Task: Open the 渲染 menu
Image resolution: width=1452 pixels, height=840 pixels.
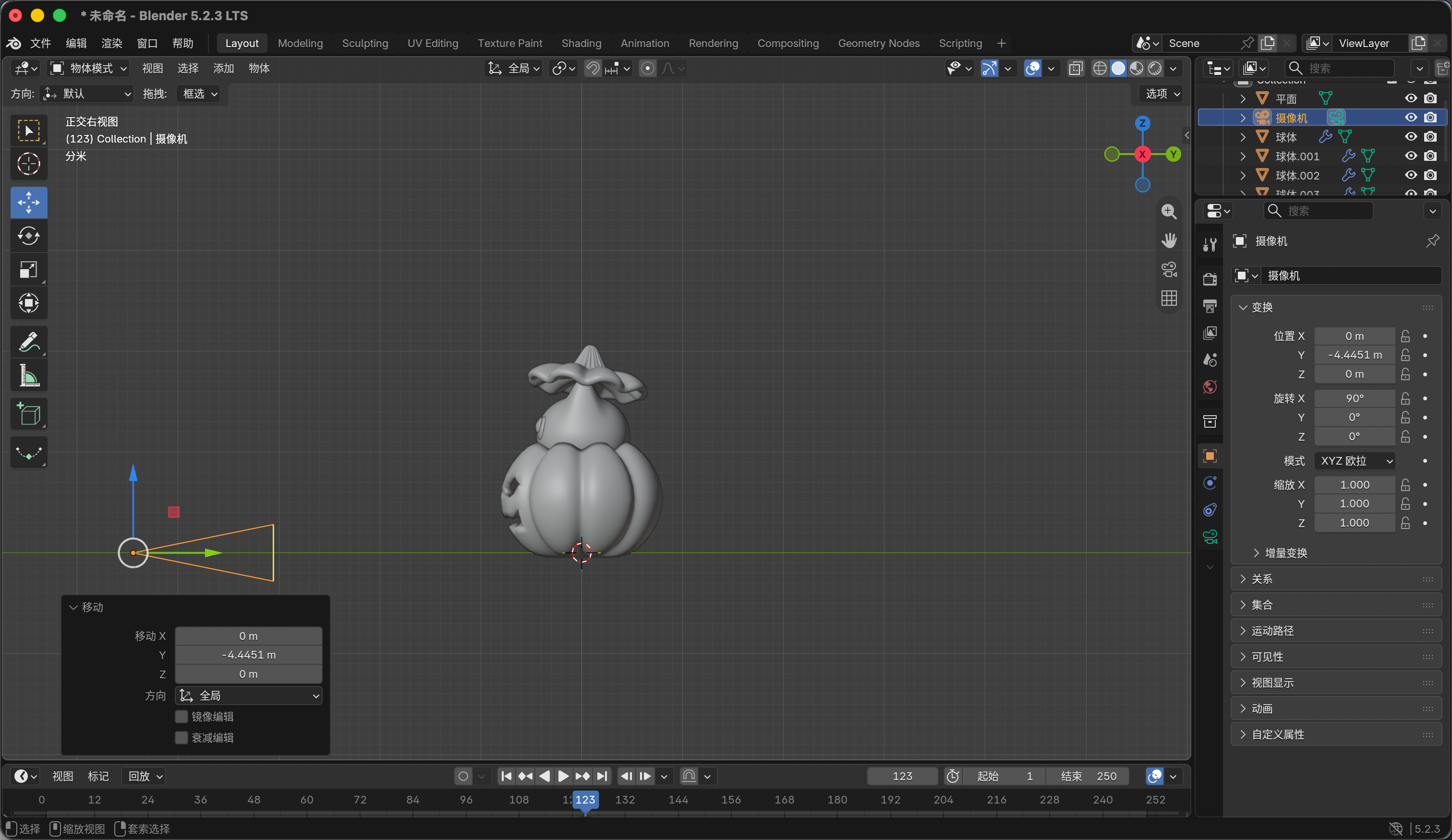Action: click(x=112, y=43)
